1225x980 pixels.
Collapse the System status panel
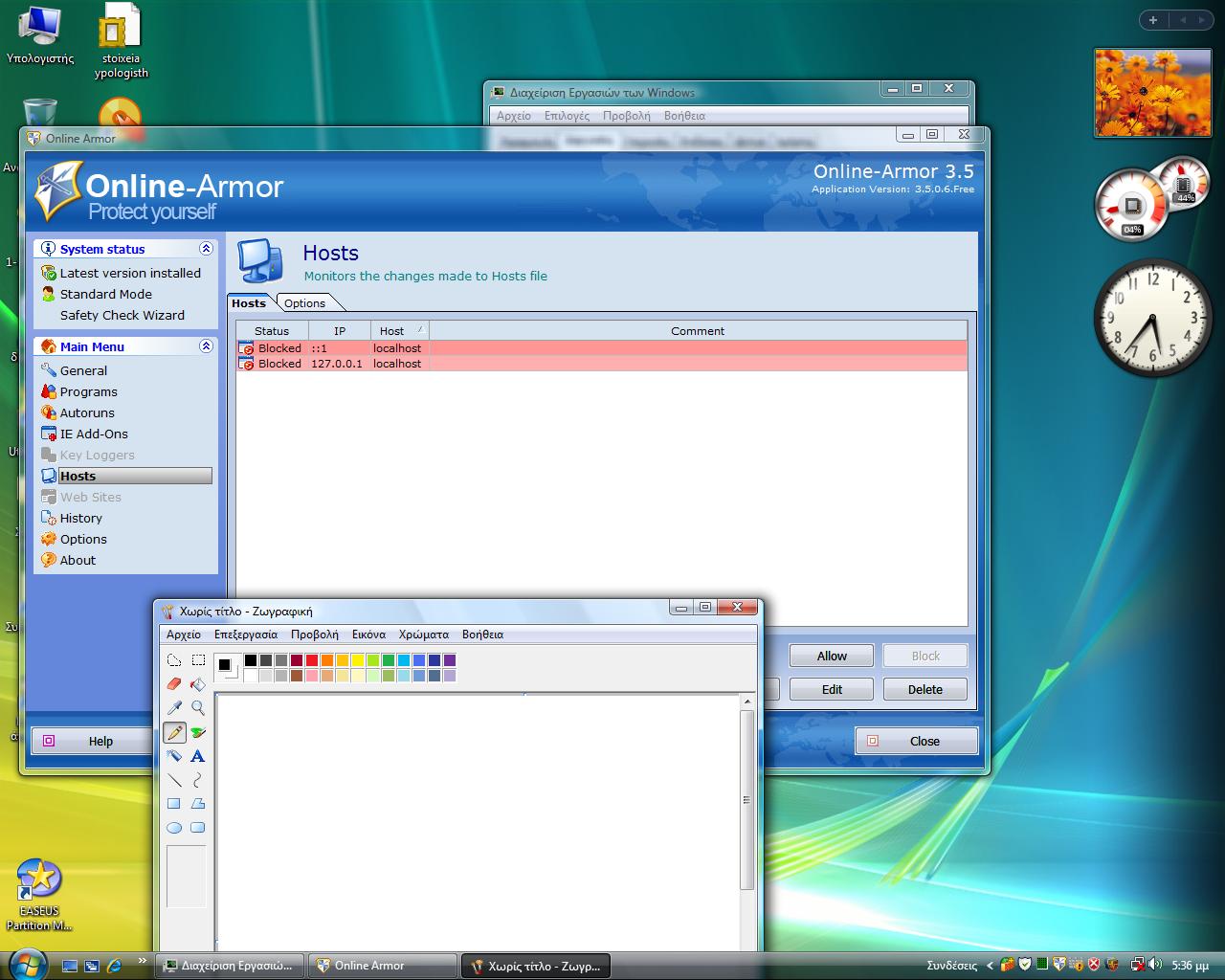(x=206, y=249)
